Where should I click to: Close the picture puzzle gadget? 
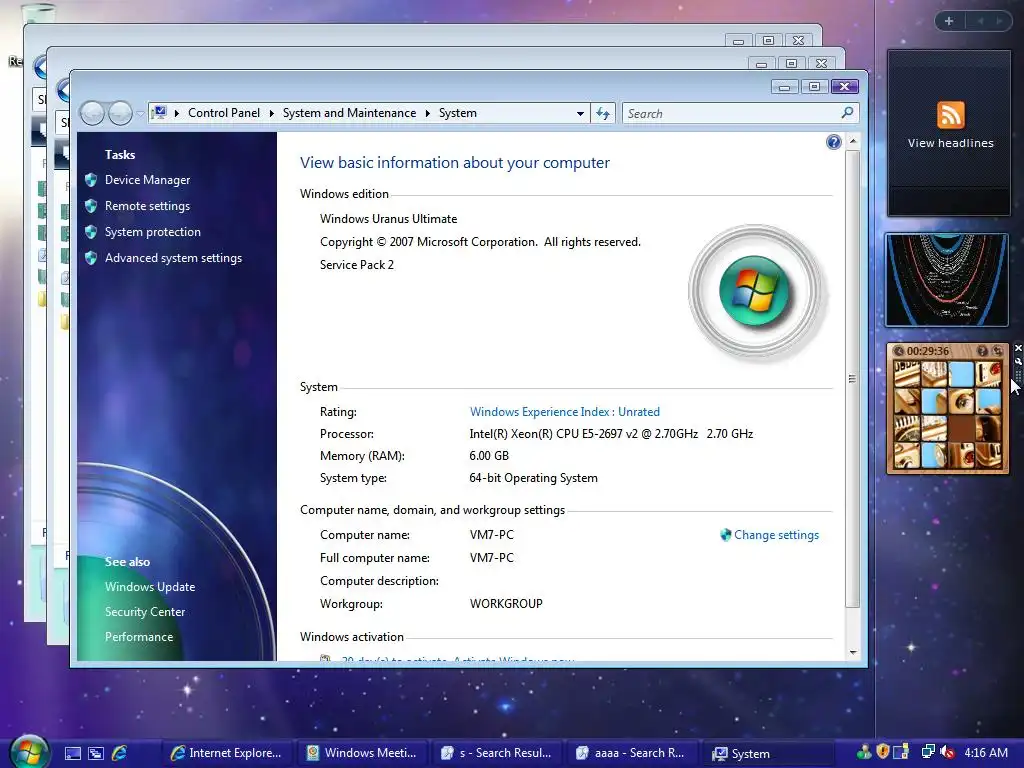tap(1017, 348)
